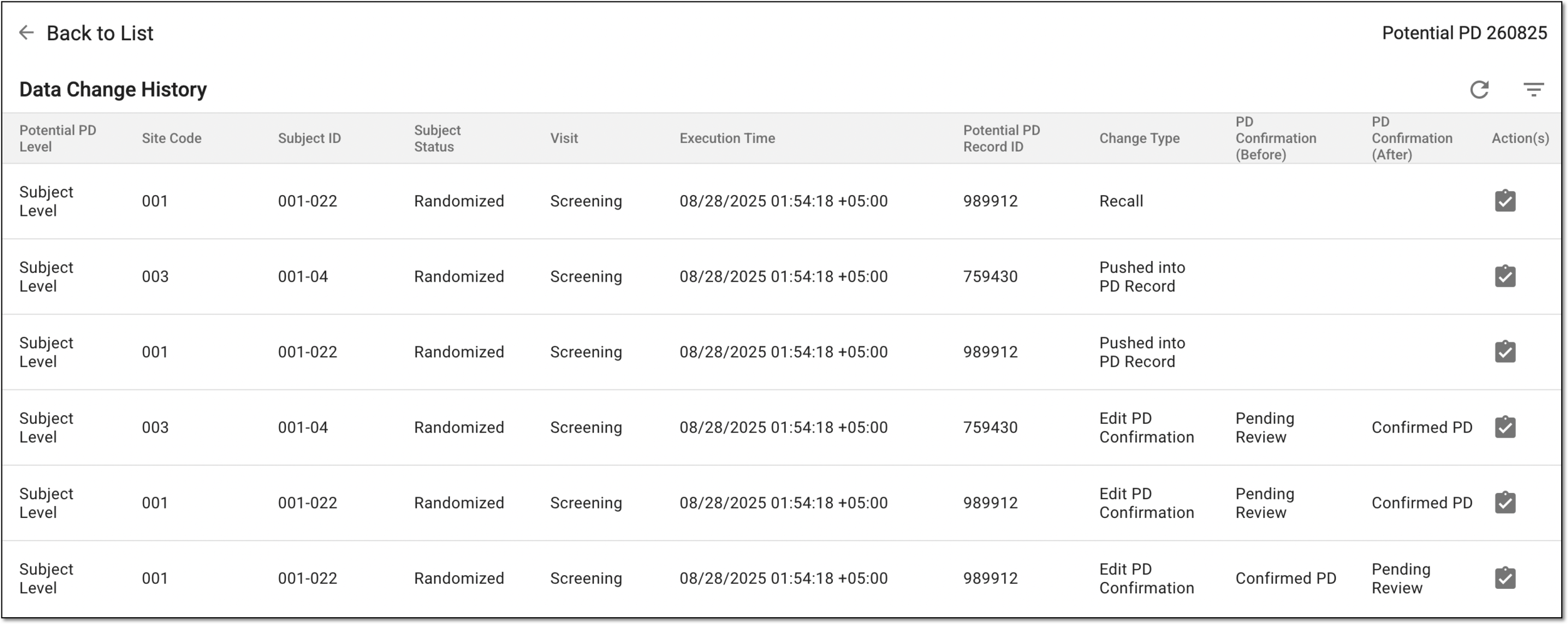The height and width of the screenshot is (624, 1568).
Task: Click the Visit column header
Action: [564, 138]
